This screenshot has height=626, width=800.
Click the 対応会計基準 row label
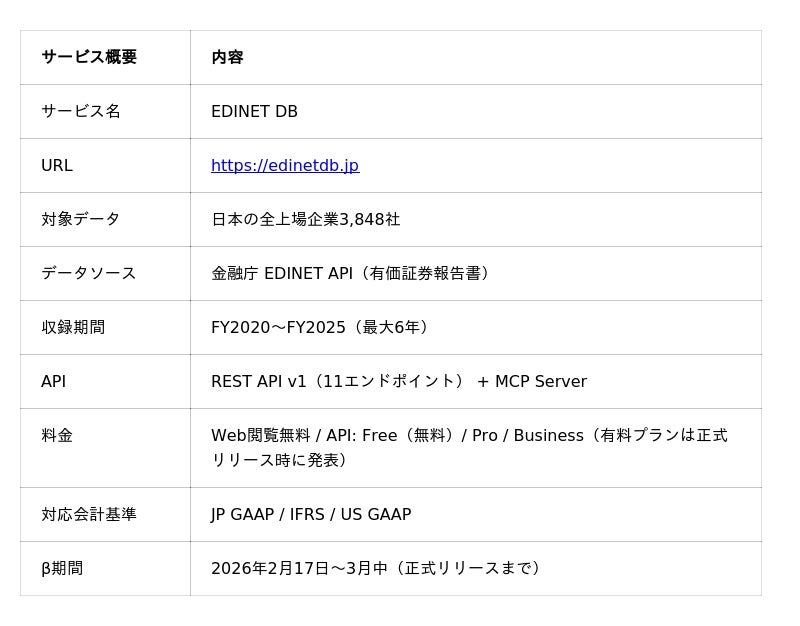point(89,515)
